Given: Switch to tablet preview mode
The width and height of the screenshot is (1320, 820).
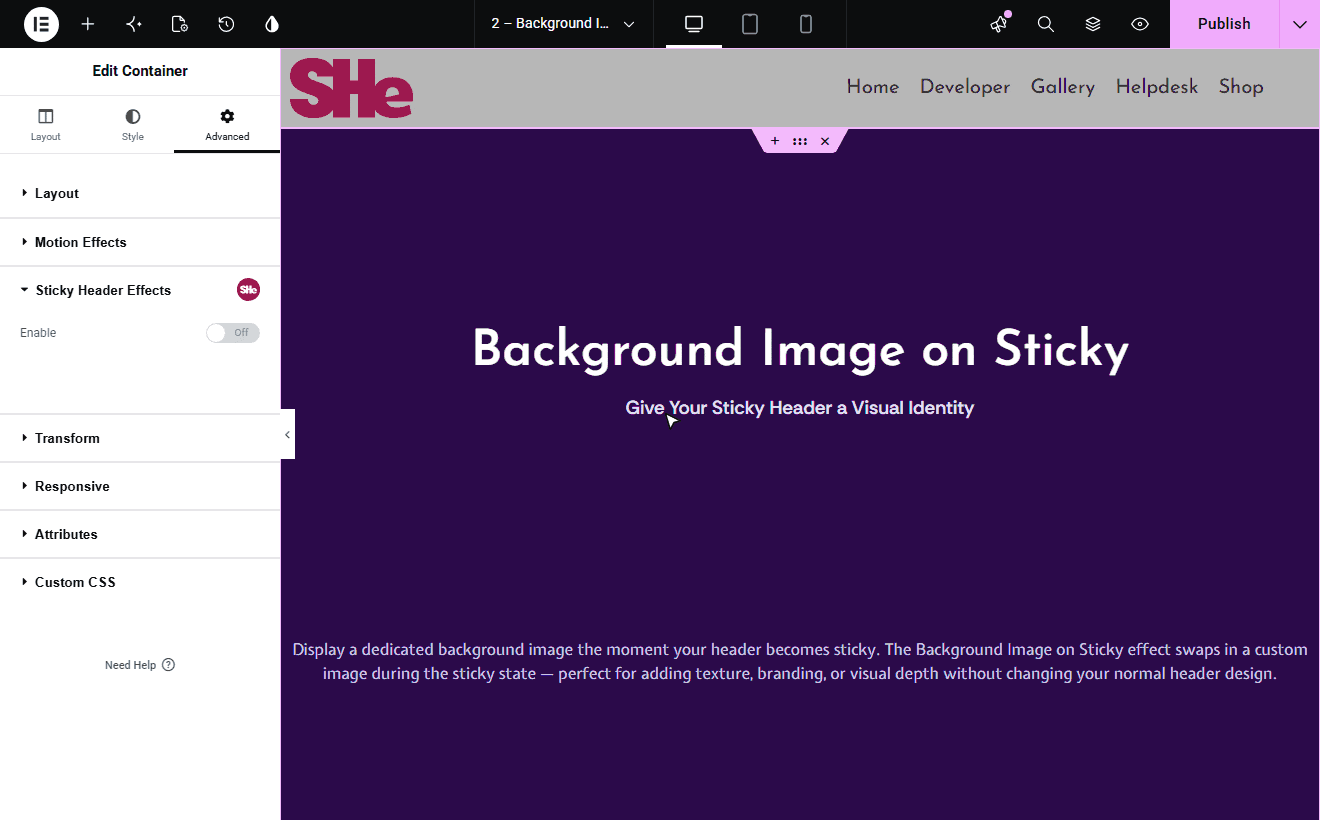Looking at the screenshot, I should (x=750, y=24).
